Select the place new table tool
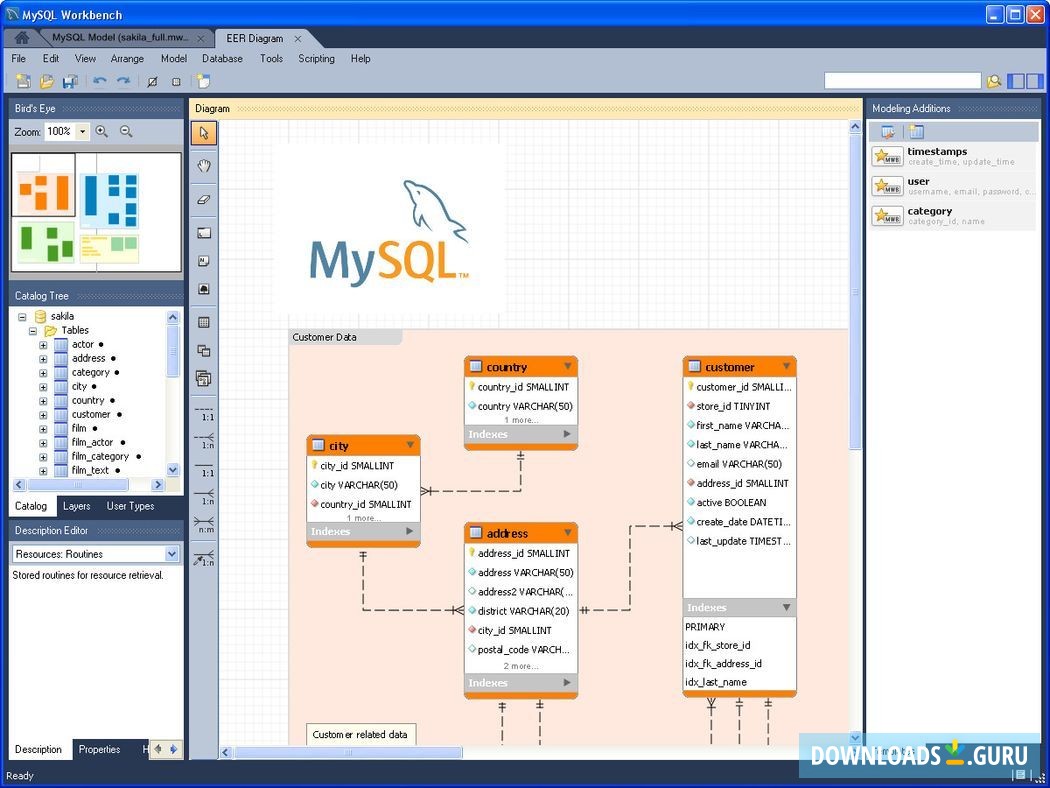 (x=204, y=322)
